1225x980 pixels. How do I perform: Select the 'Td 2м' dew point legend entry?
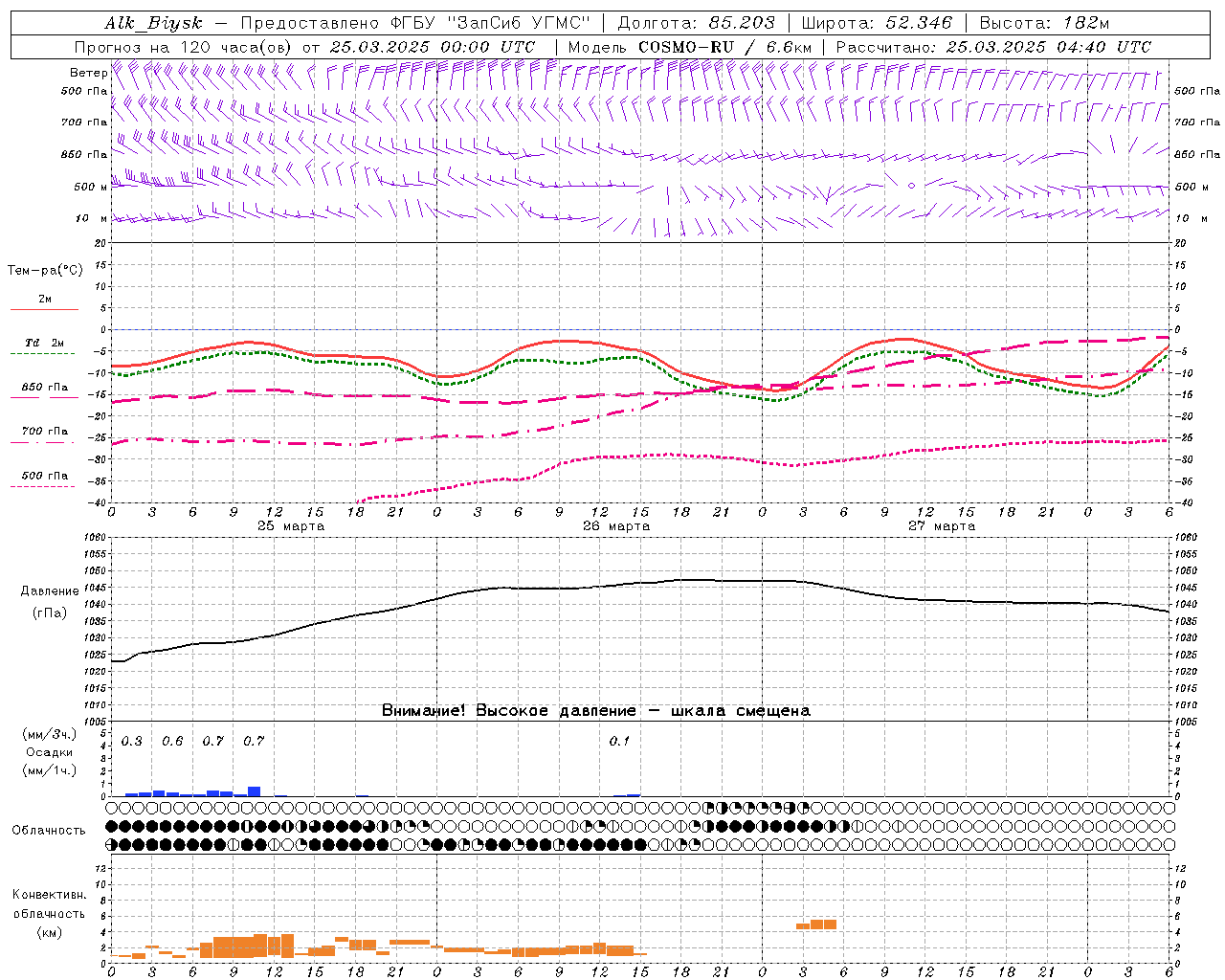44,343
